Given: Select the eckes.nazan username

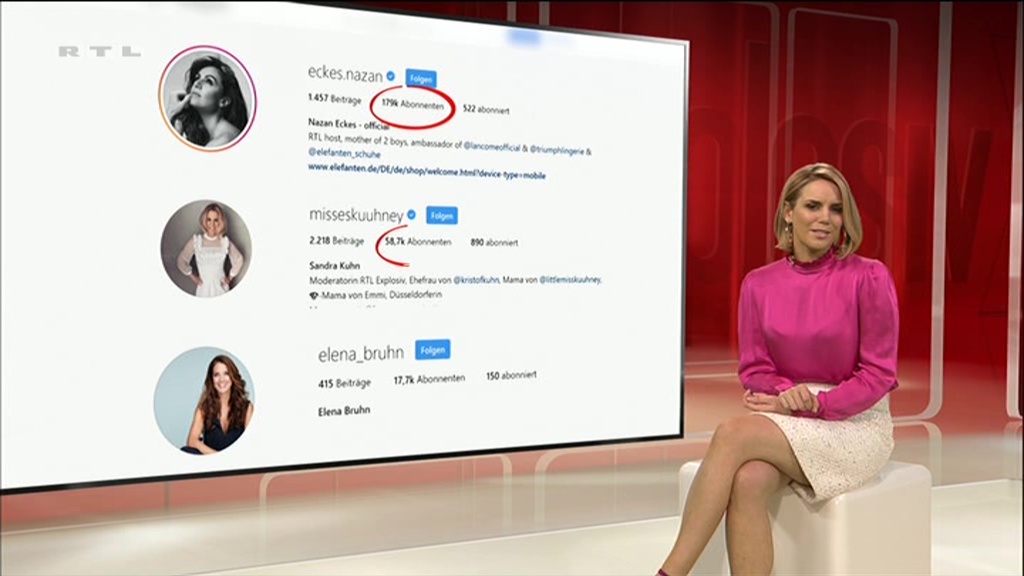Looking at the screenshot, I should click(345, 74).
